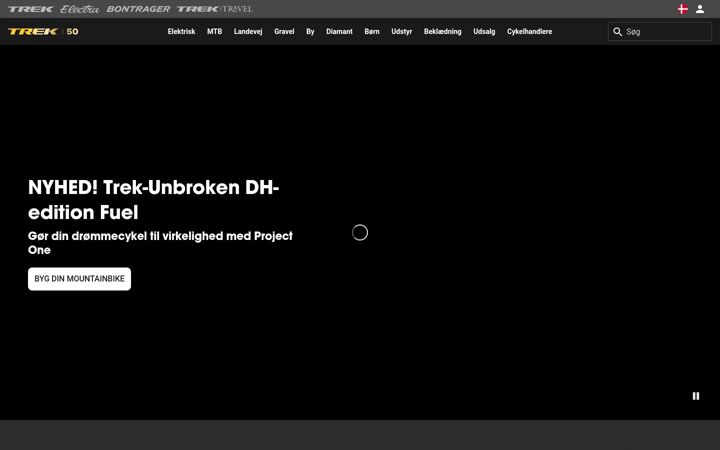
Task: Open the user account icon
Action: tap(700, 9)
